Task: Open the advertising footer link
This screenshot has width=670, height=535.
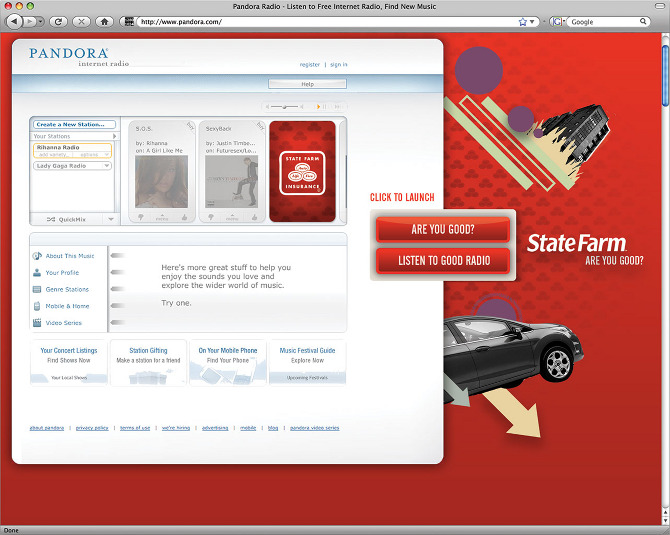Action: click(215, 428)
